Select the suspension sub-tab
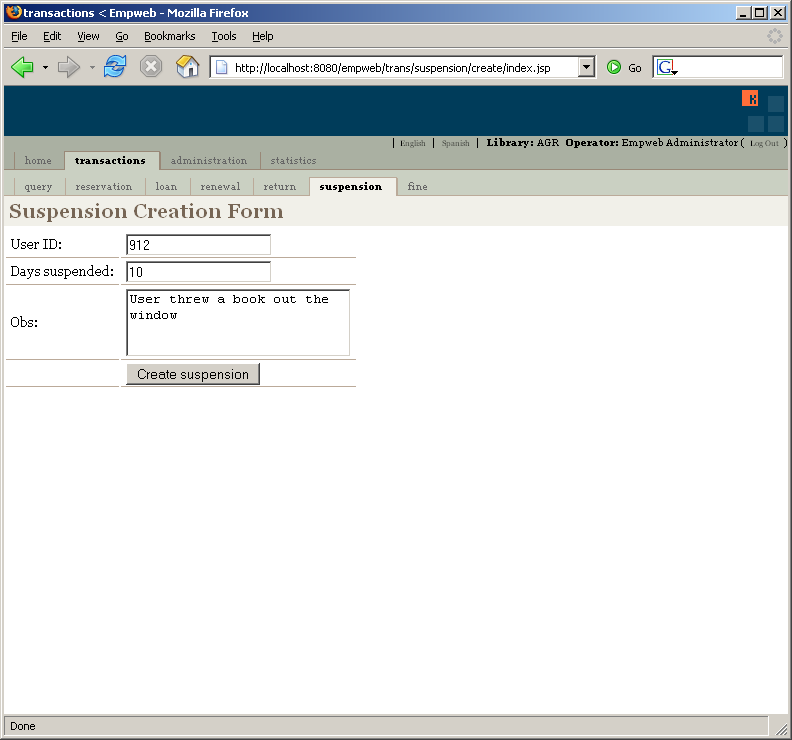Image resolution: width=792 pixels, height=740 pixels. tap(351, 187)
